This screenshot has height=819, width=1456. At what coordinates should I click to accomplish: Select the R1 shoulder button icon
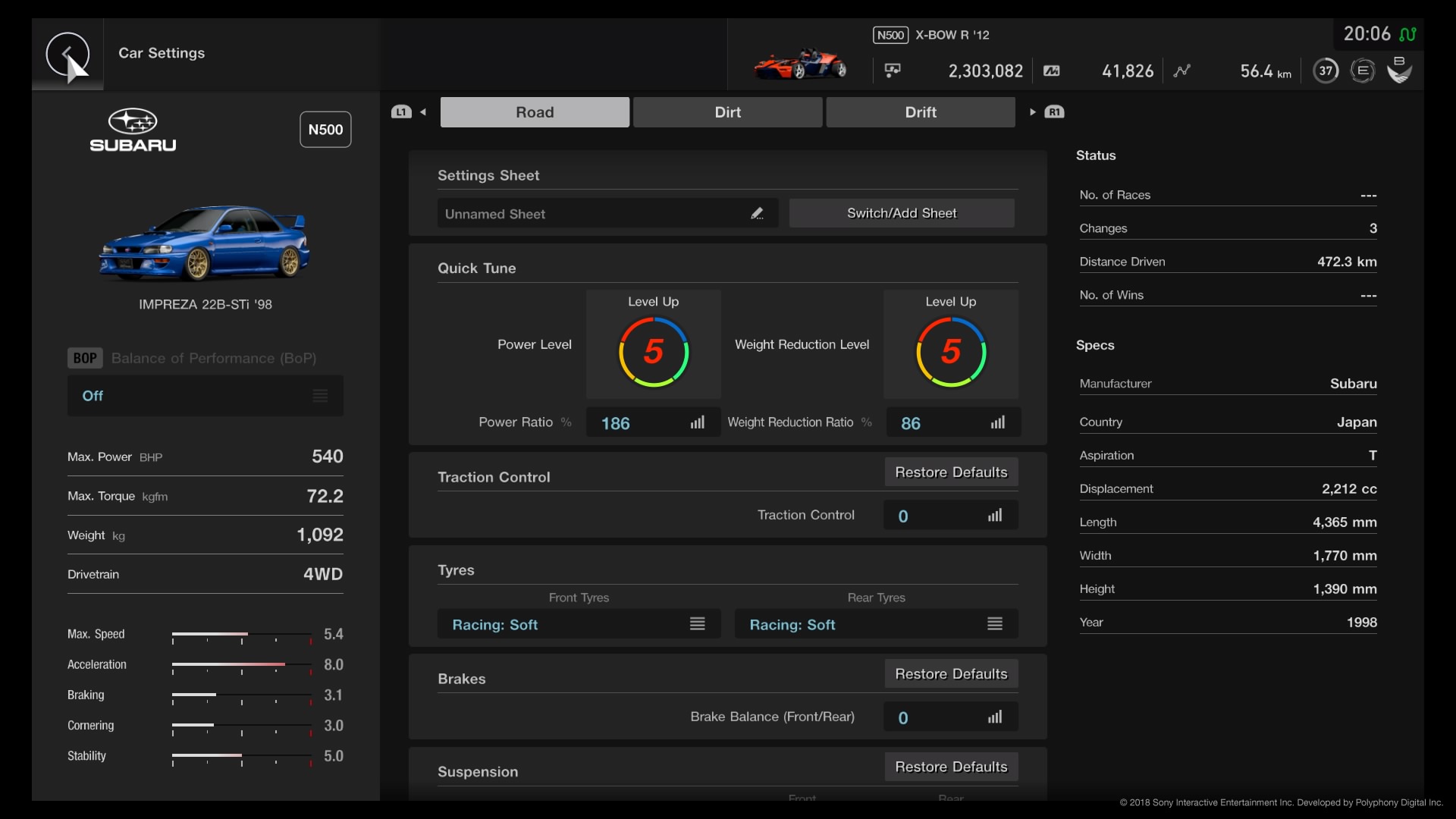tap(1055, 112)
